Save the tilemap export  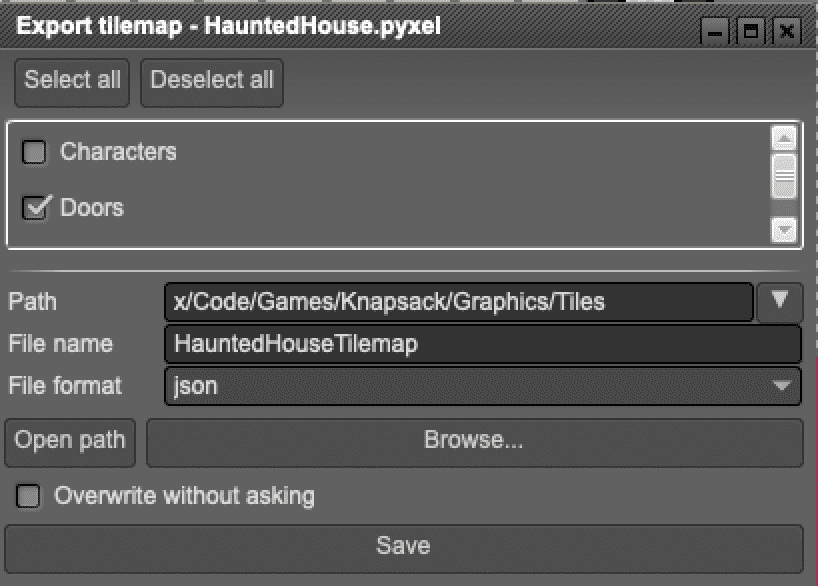click(403, 546)
